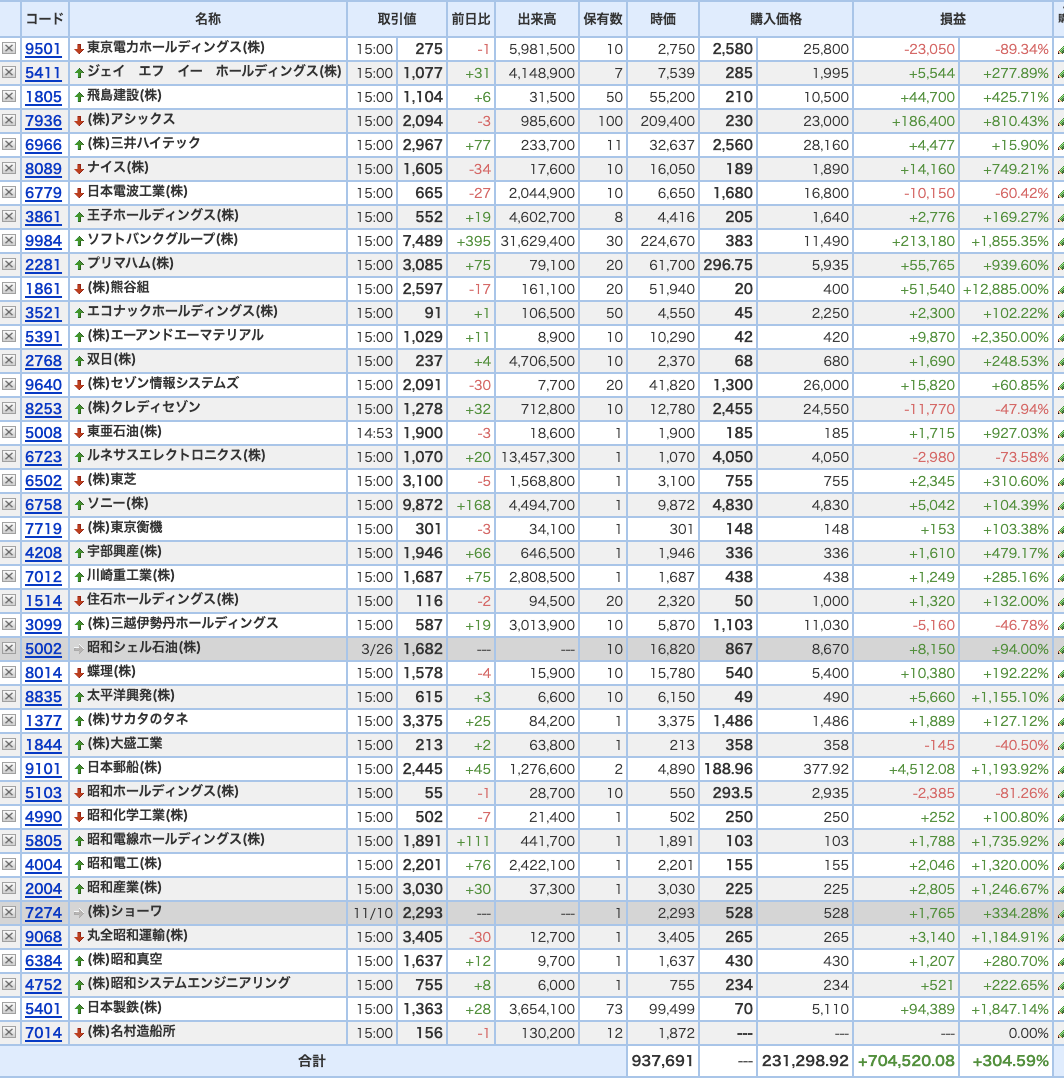The image size is (1064, 1078).
Task: Select total purchase cost 231,298.92
Action: (805, 1061)
